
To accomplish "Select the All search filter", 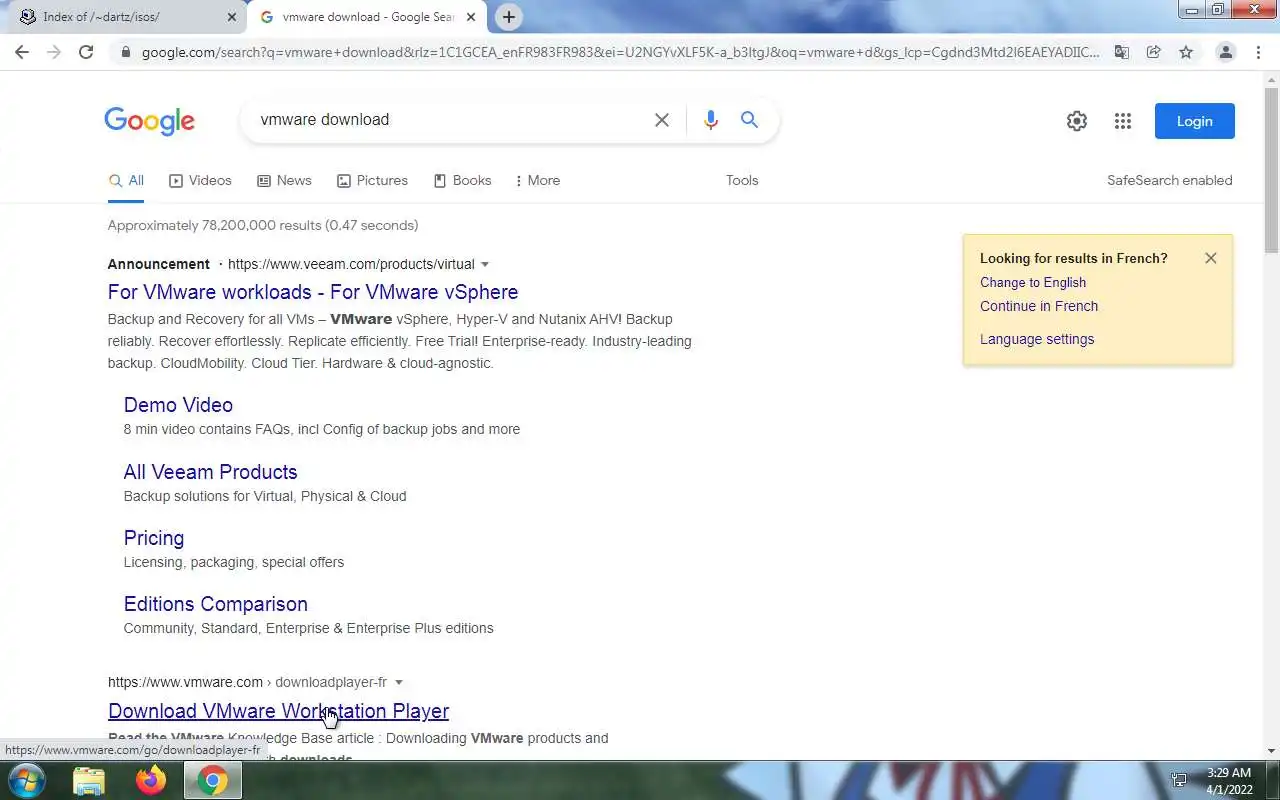I will point(126,181).
